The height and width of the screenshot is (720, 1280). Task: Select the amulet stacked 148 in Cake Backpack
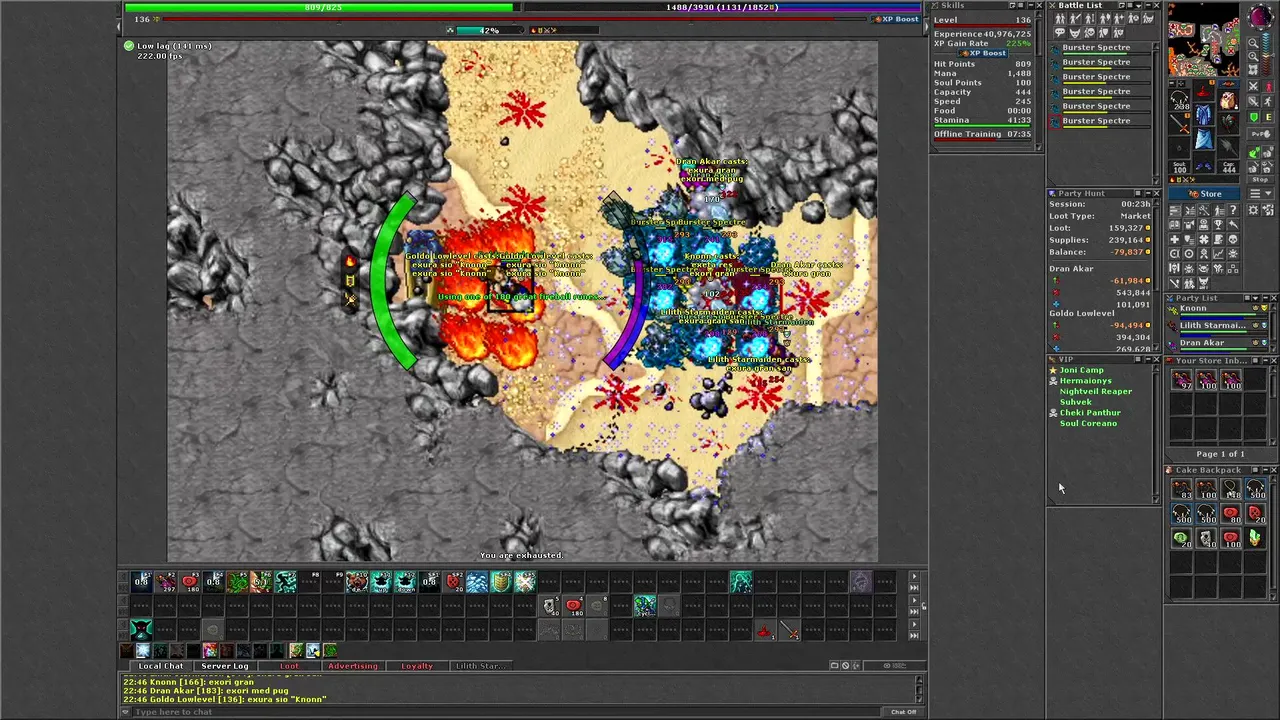[x=1230, y=489]
